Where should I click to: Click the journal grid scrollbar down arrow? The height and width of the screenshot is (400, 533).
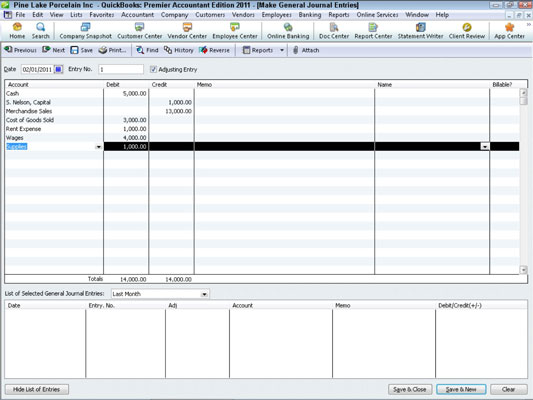pyautogui.click(x=523, y=270)
